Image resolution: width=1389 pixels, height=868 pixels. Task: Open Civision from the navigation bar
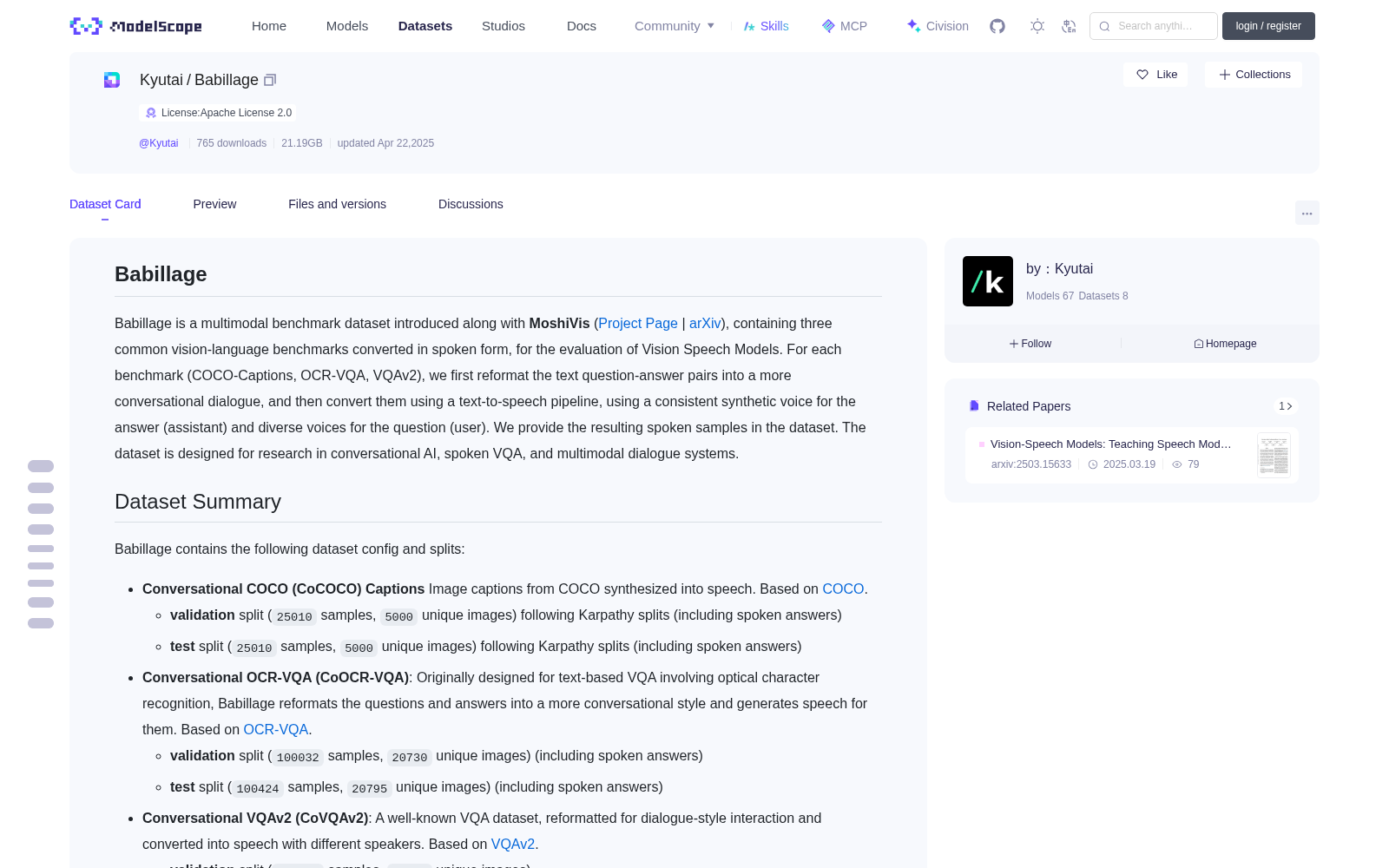click(938, 26)
